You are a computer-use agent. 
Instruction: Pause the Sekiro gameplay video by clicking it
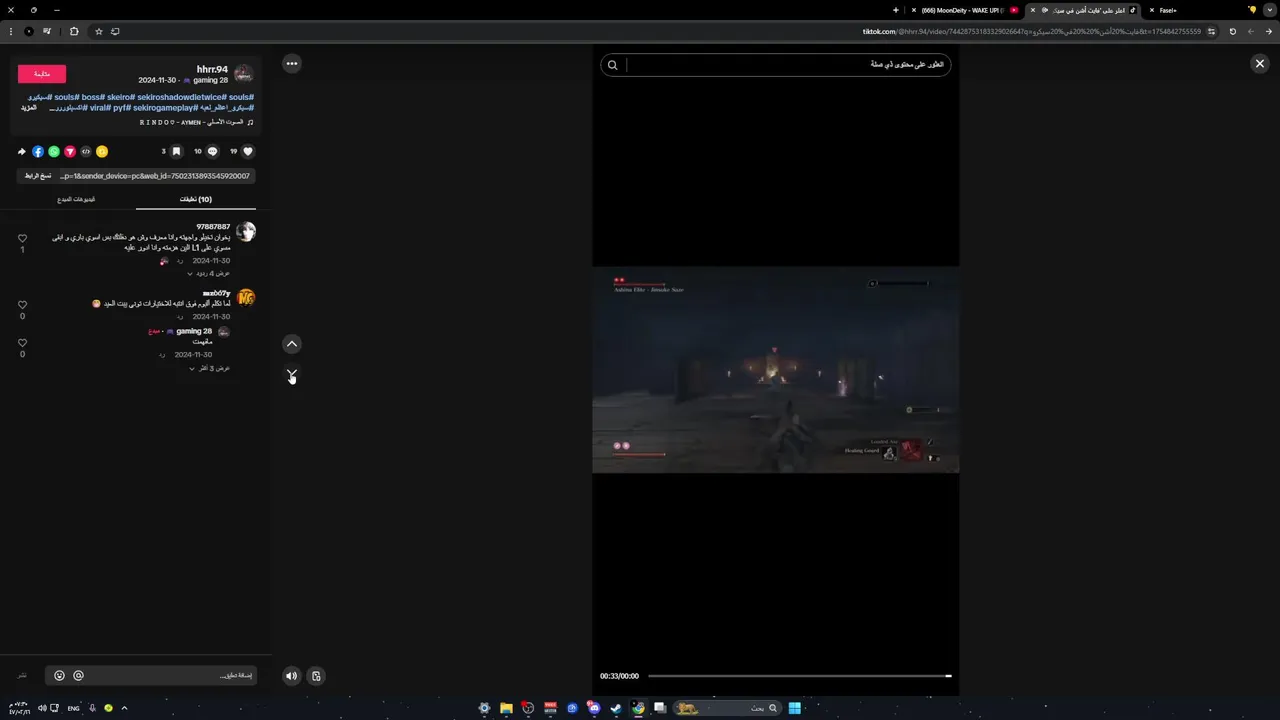775,369
